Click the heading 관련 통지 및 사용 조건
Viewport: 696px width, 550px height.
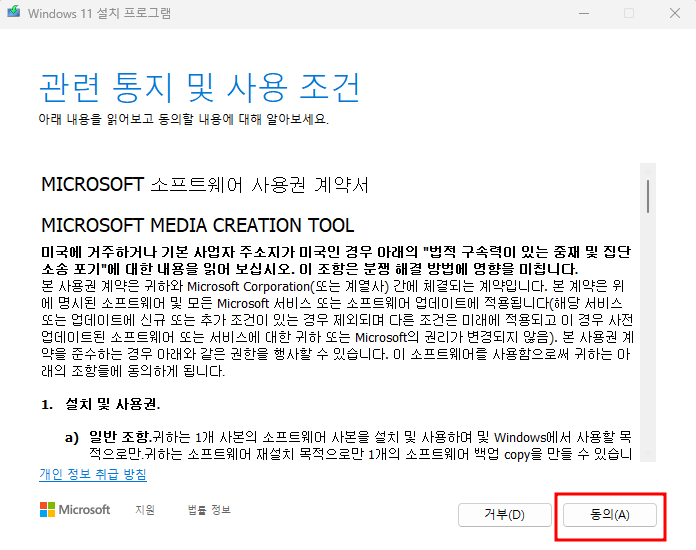pos(199,87)
